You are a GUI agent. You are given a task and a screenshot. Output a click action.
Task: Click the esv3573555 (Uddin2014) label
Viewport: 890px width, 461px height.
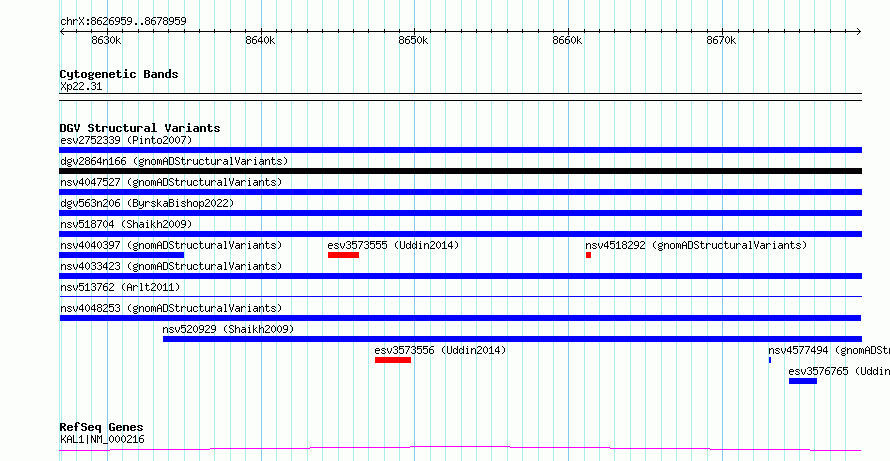(x=393, y=245)
